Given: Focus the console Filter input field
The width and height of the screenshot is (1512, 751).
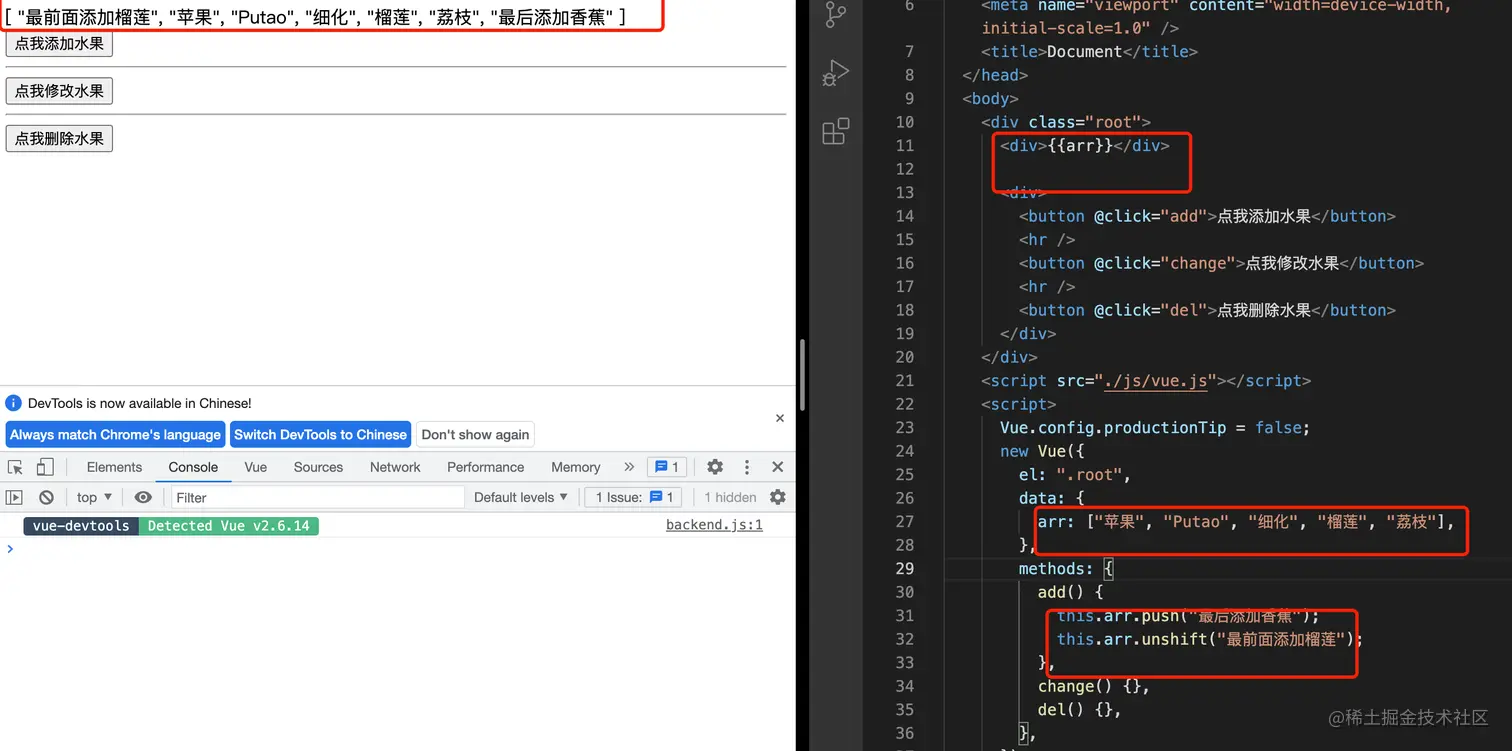Looking at the screenshot, I should (x=318, y=497).
